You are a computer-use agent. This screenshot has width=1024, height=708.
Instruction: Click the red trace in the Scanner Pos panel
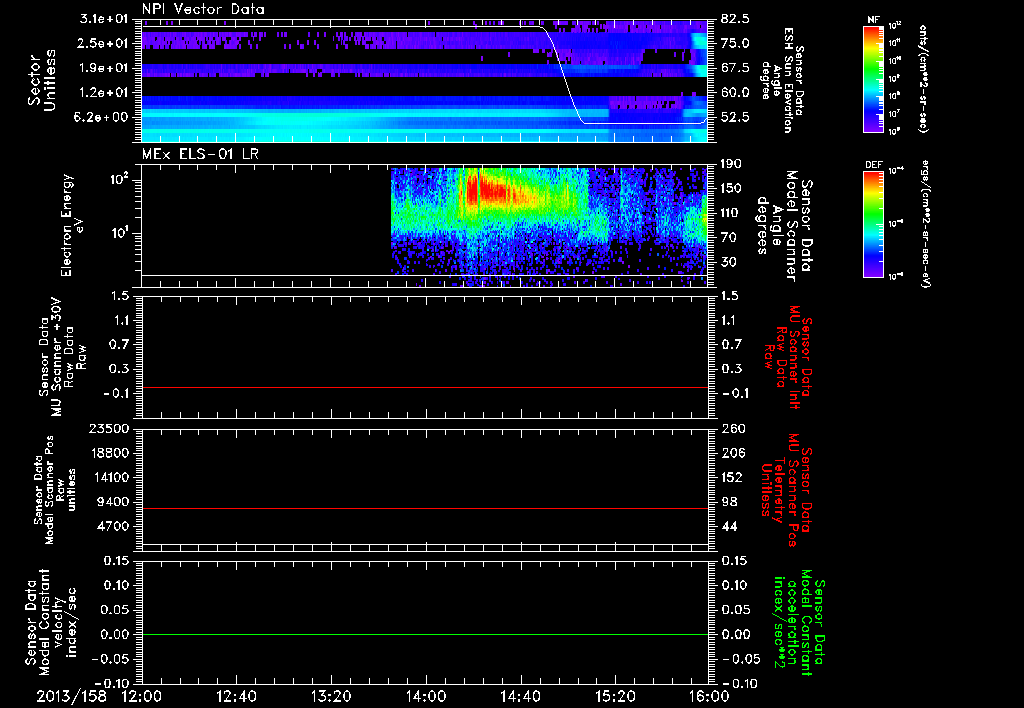[x=425, y=508]
